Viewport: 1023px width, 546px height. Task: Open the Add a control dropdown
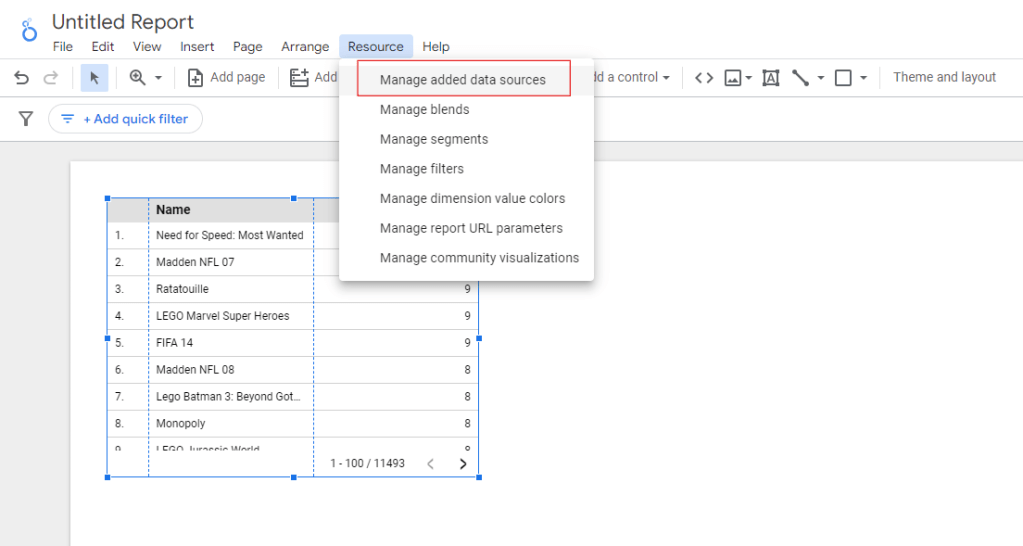point(632,77)
